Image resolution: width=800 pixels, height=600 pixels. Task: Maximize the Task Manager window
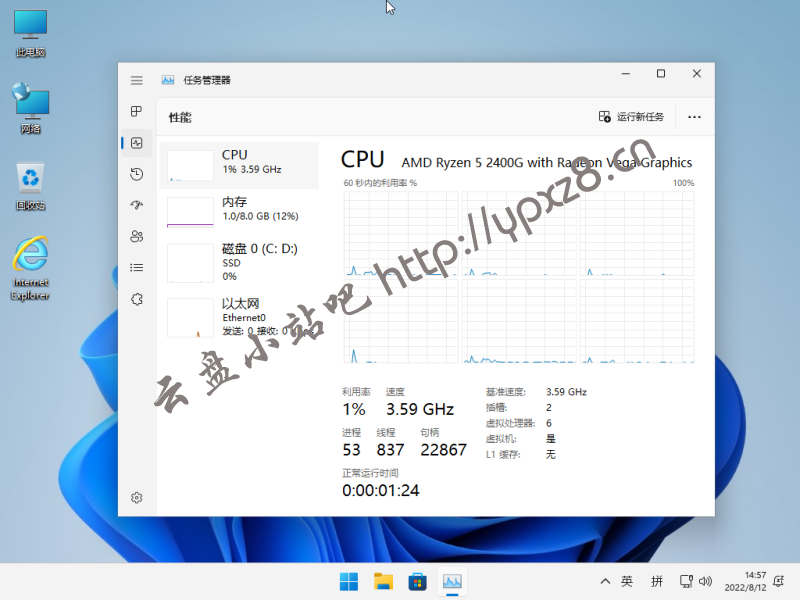point(661,74)
